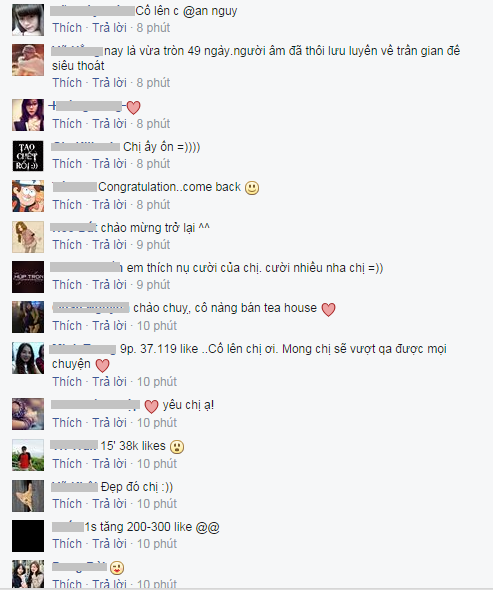Like the 'chào mừng trở lại ^^' comment
The image size is (493, 590).
tap(67, 245)
